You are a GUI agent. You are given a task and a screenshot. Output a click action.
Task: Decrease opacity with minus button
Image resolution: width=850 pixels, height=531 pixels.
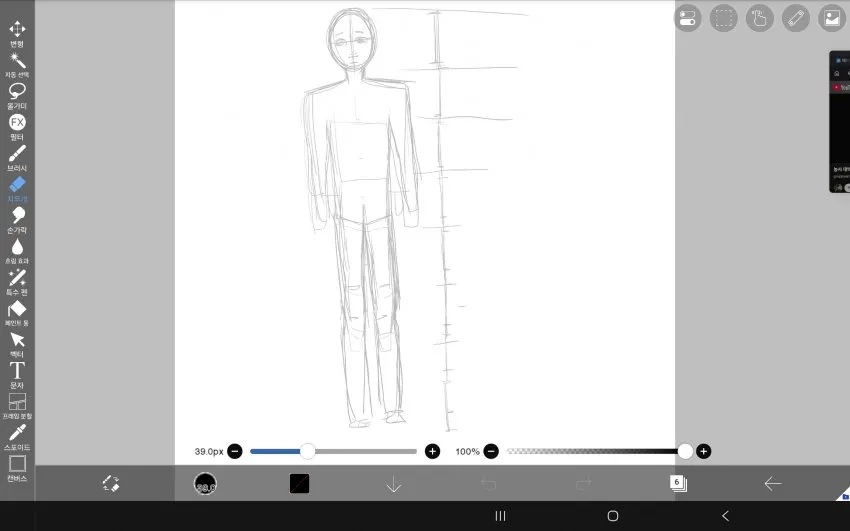coord(491,451)
